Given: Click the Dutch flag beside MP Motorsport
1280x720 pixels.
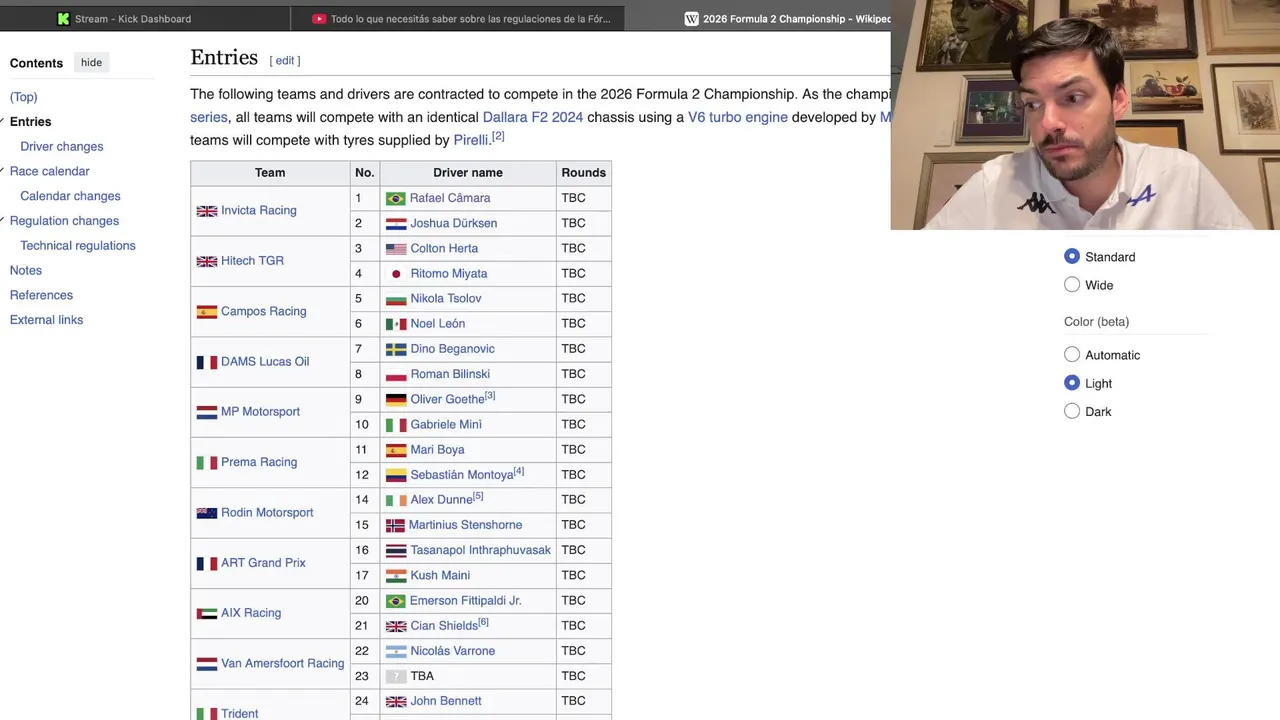Looking at the screenshot, I should click(207, 412).
